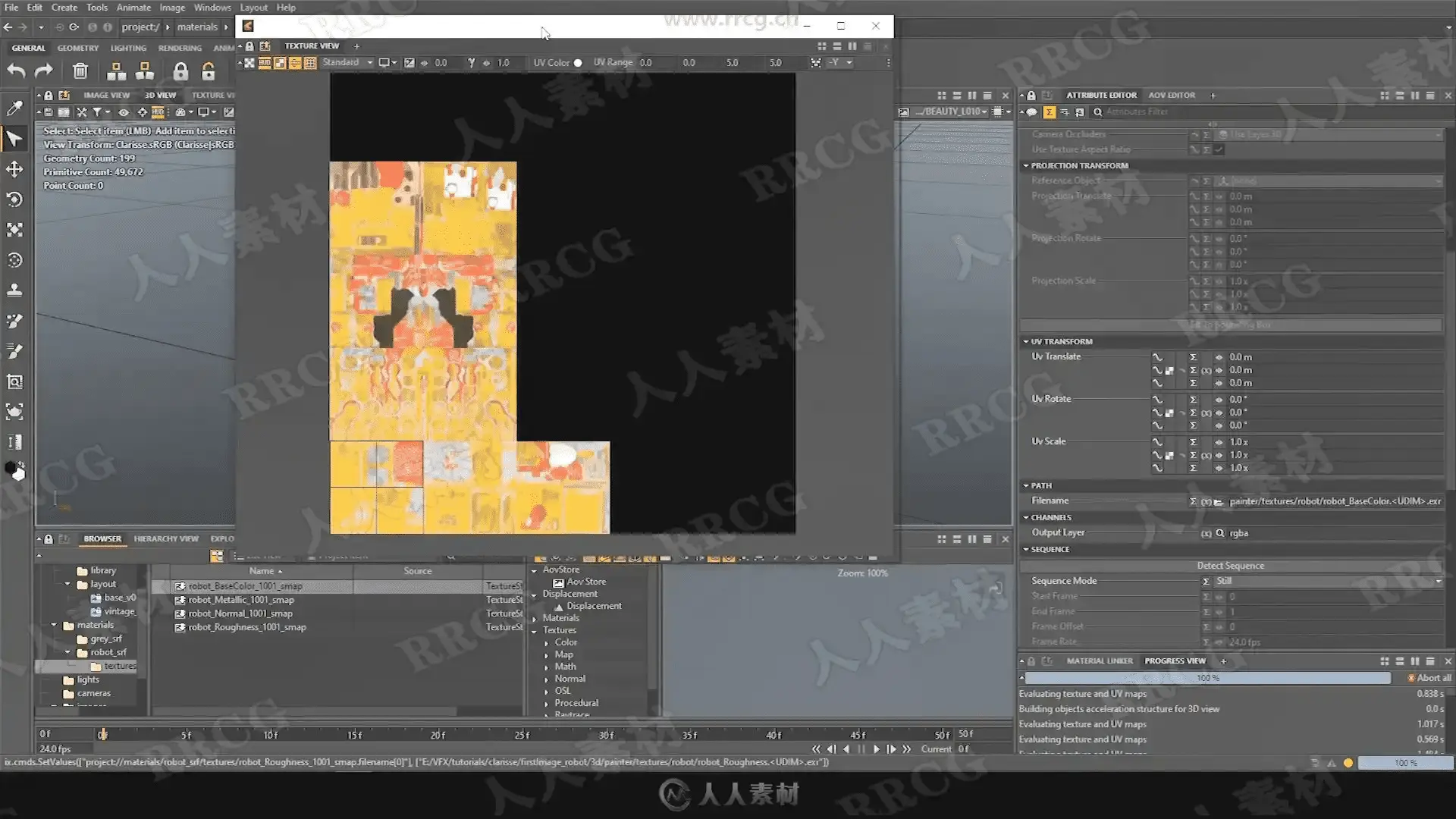Select the translate move tool

tap(14, 169)
